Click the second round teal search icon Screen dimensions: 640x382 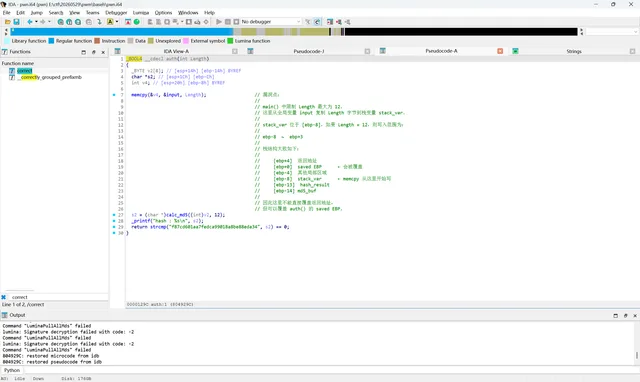click(x=69, y=22)
